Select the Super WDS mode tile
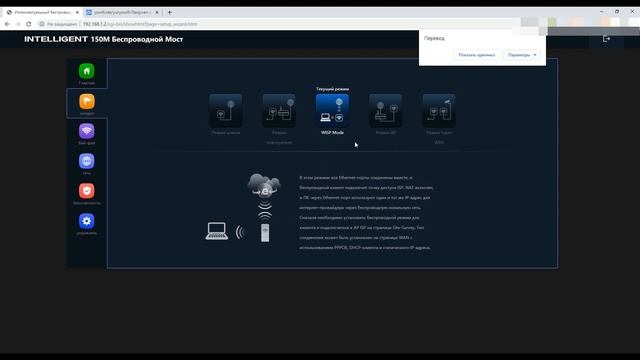 tap(439, 111)
